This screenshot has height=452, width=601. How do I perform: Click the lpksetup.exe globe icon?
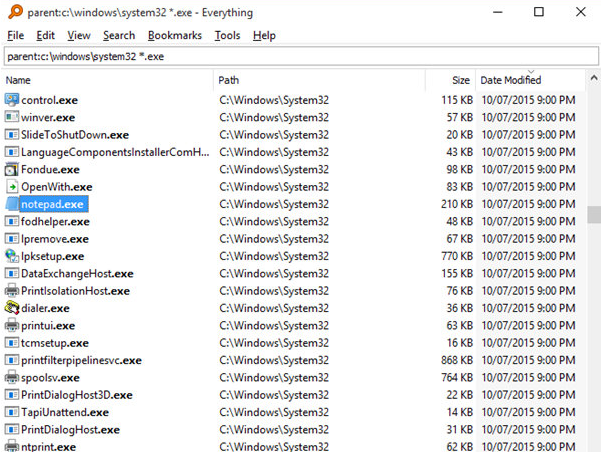pyautogui.click(x=11, y=256)
